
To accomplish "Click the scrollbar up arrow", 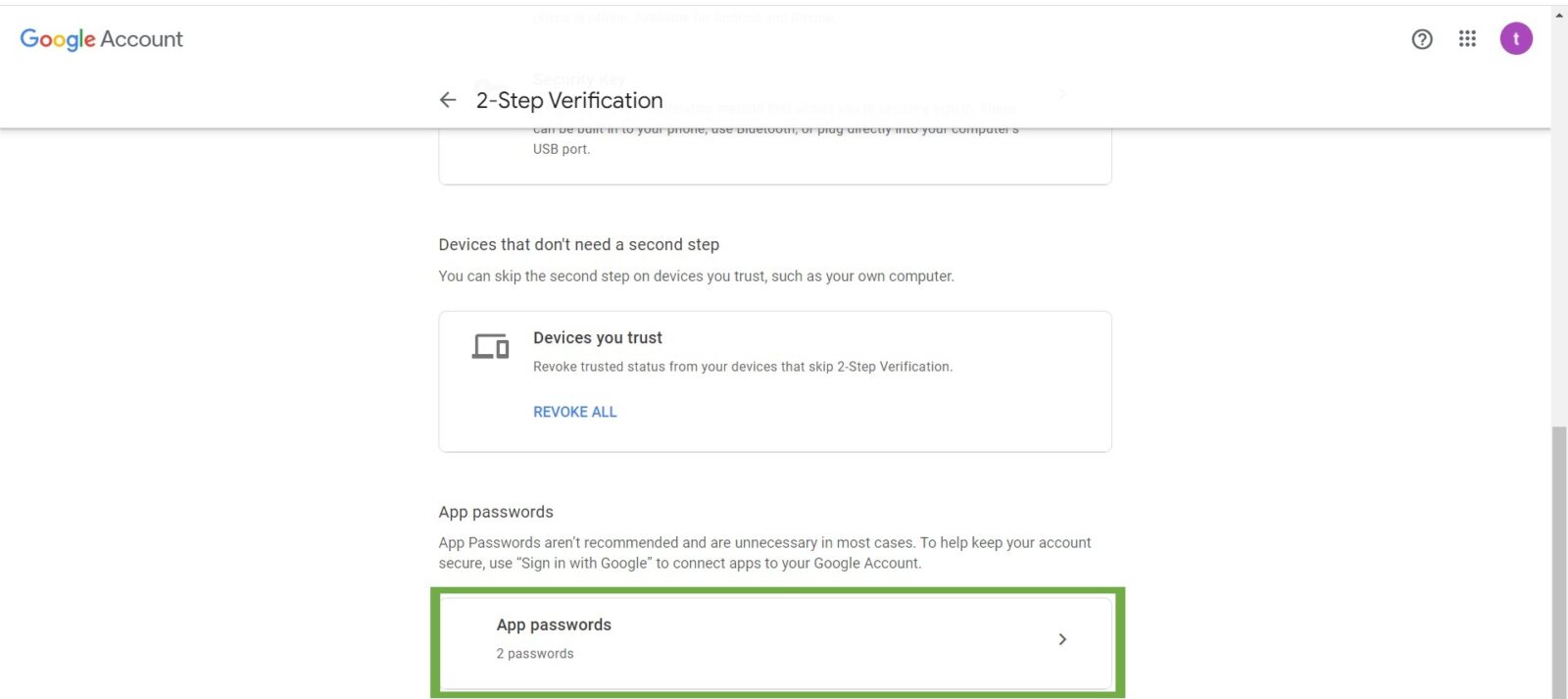I will click(1559, 15).
